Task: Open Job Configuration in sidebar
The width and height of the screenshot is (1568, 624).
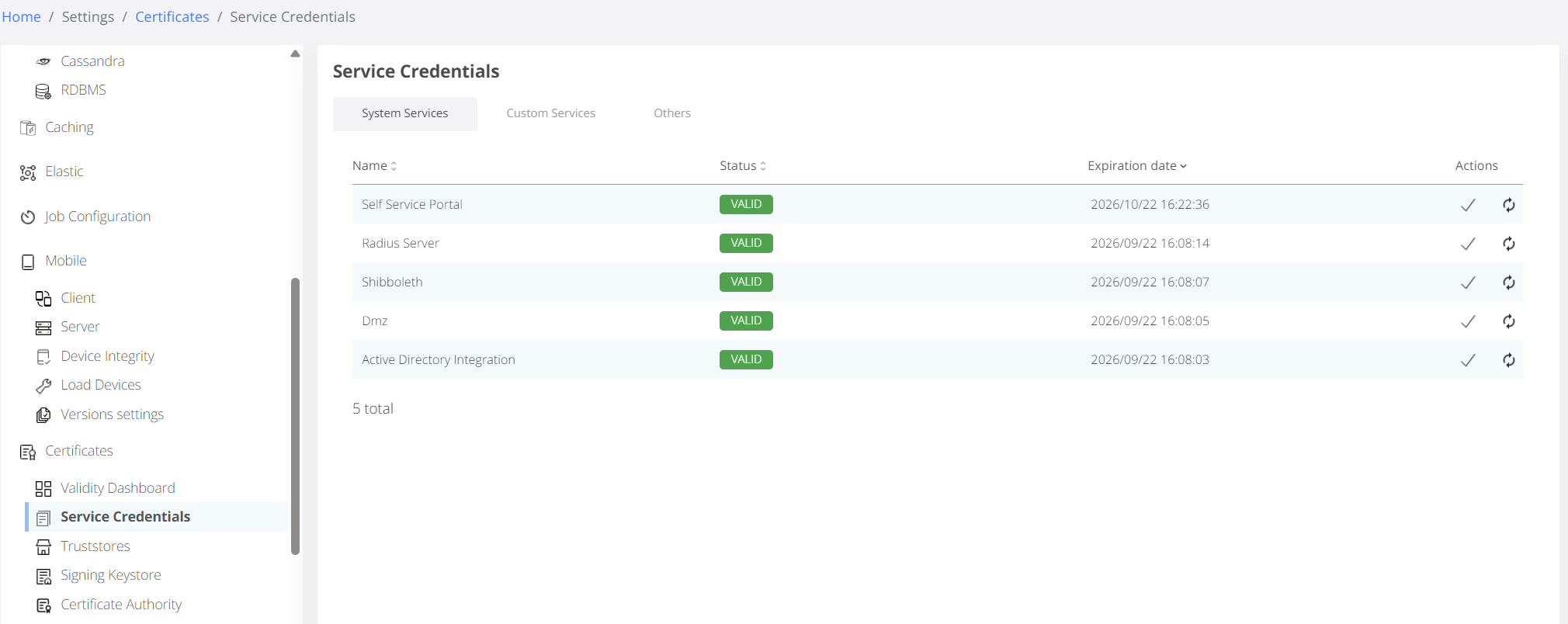Action: 97,217
